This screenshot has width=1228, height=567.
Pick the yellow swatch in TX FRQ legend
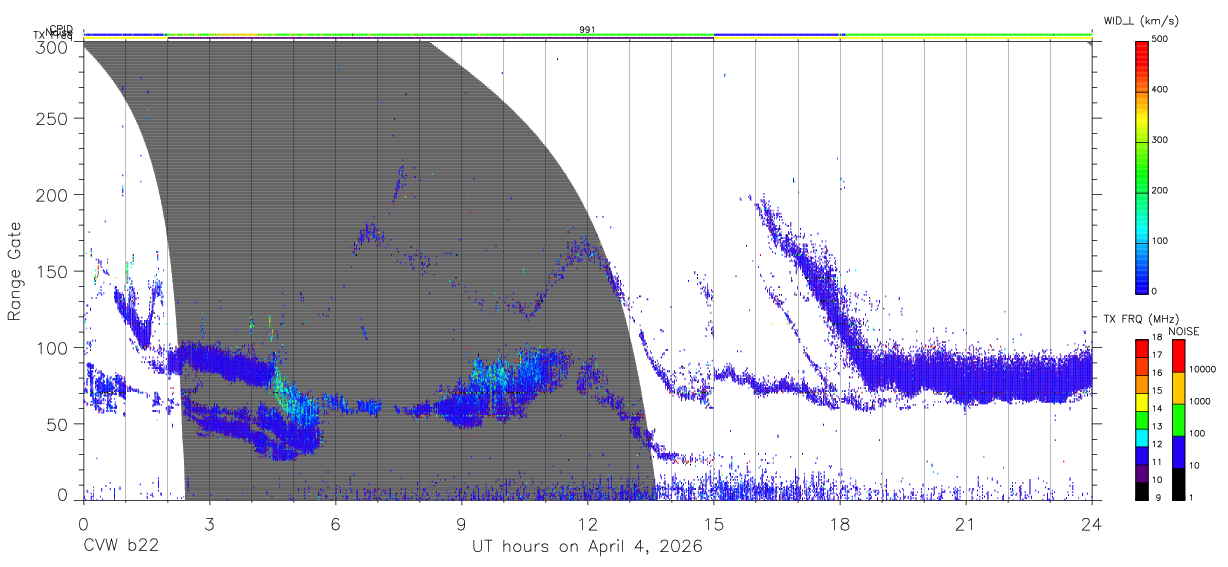(1142, 400)
